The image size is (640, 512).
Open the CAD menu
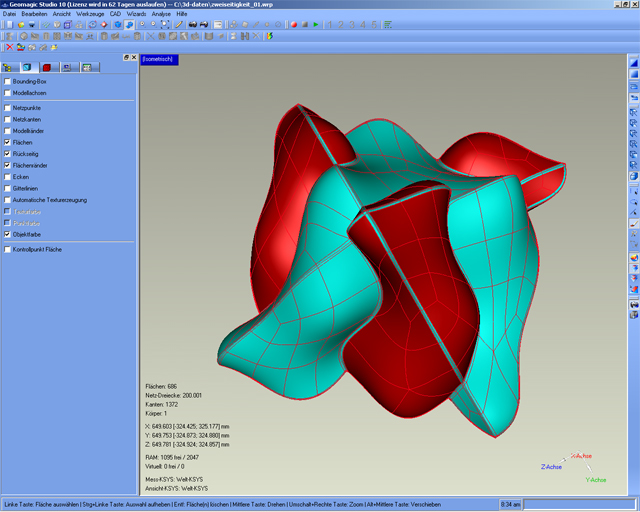(x=115, y=14)
